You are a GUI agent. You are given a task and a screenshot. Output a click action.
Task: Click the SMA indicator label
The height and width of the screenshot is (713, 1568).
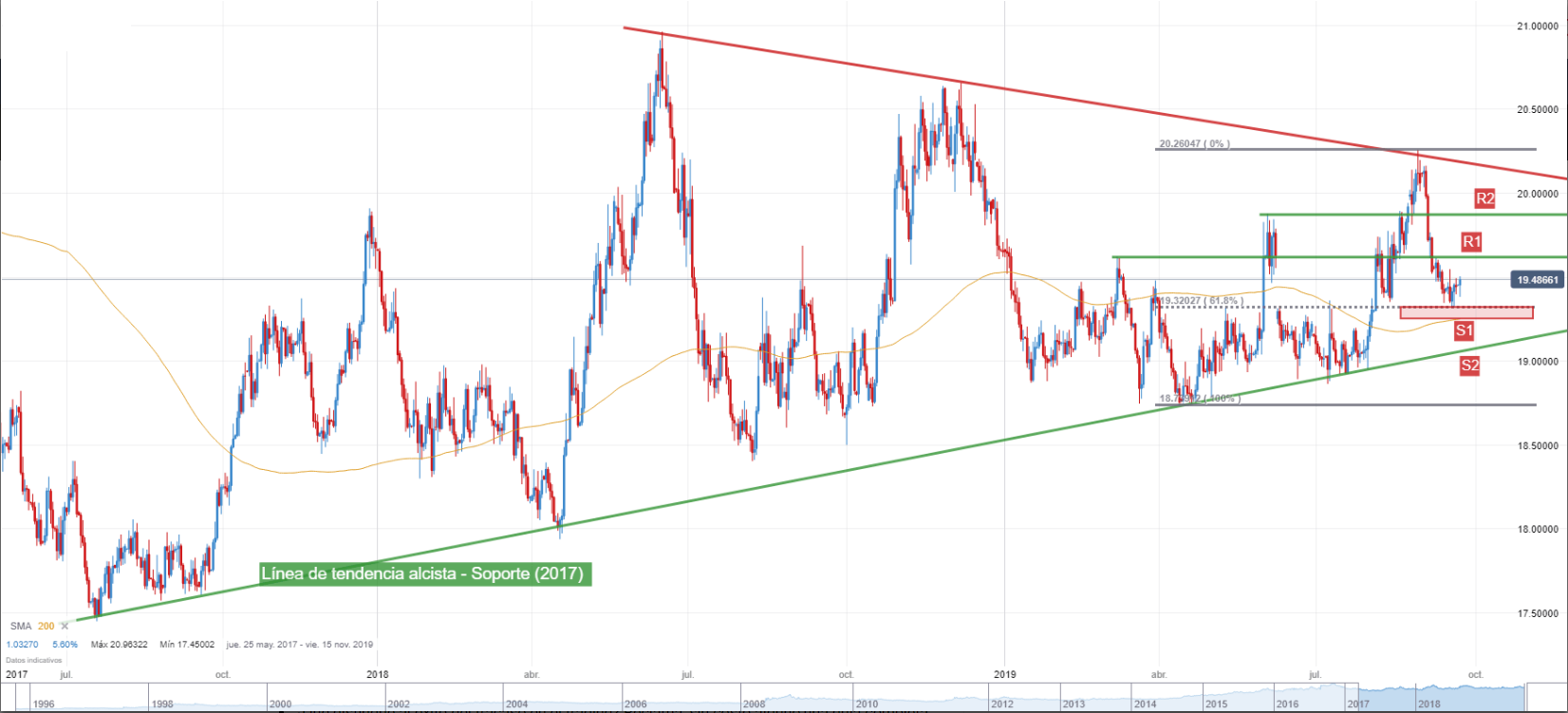(21, 626)
